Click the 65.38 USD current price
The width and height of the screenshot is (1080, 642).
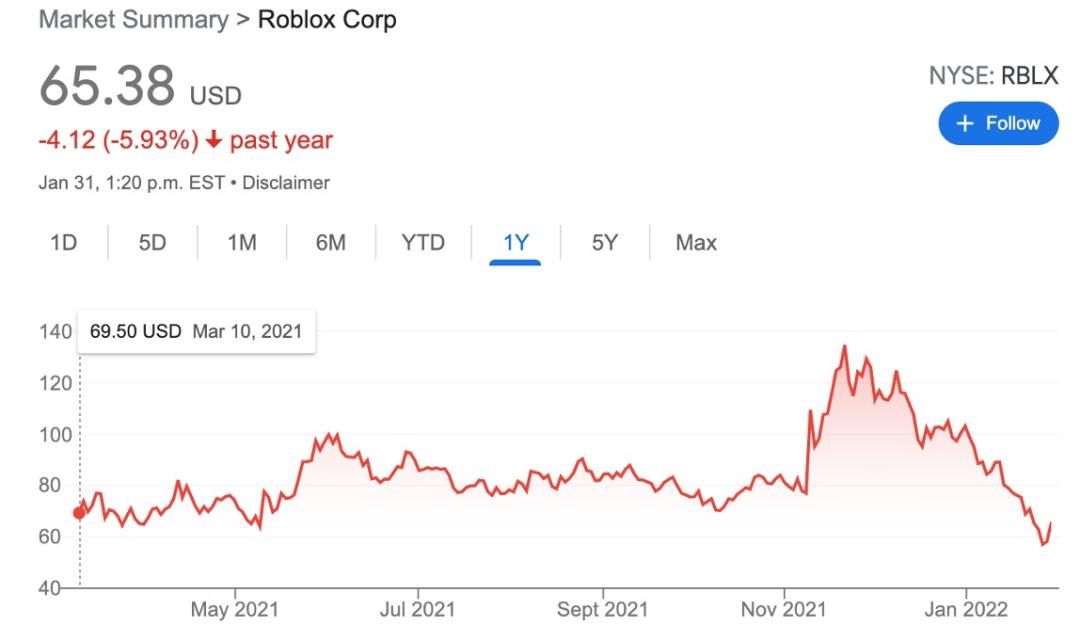click(x=140, y=88)
